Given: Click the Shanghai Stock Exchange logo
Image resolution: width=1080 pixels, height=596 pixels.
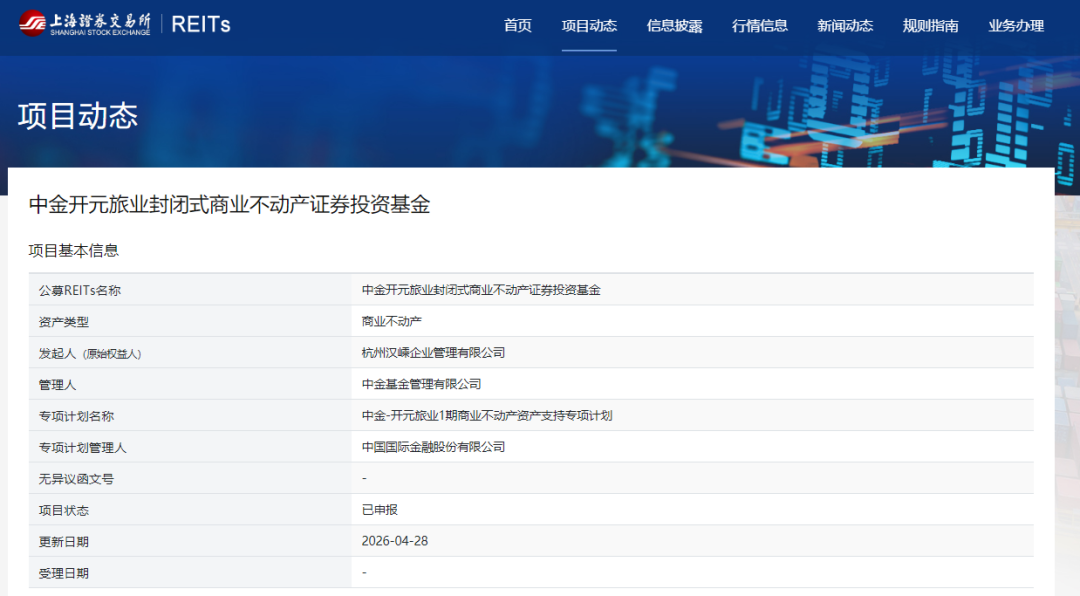Looking at the screenshot, I should tap(85, 24).
